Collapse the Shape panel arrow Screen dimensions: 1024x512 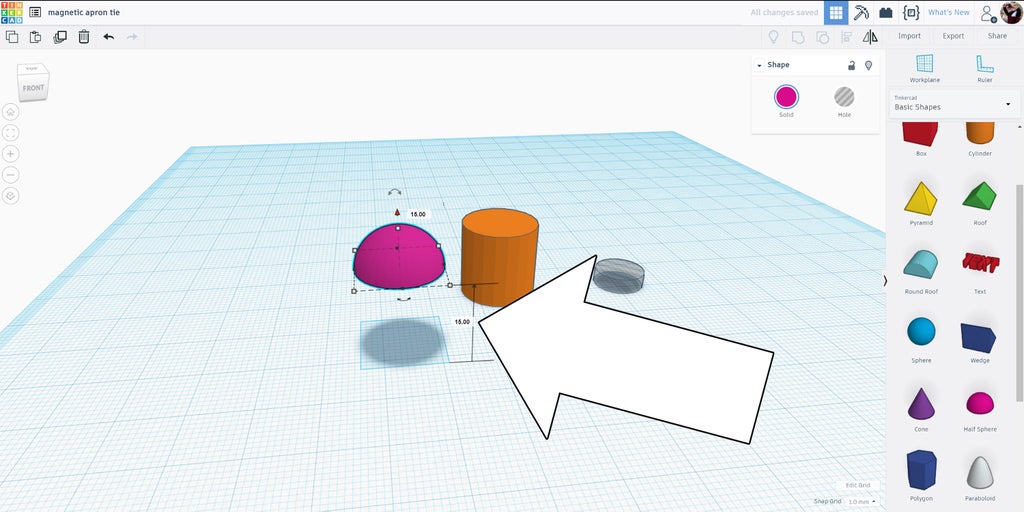tap(759, 65)
